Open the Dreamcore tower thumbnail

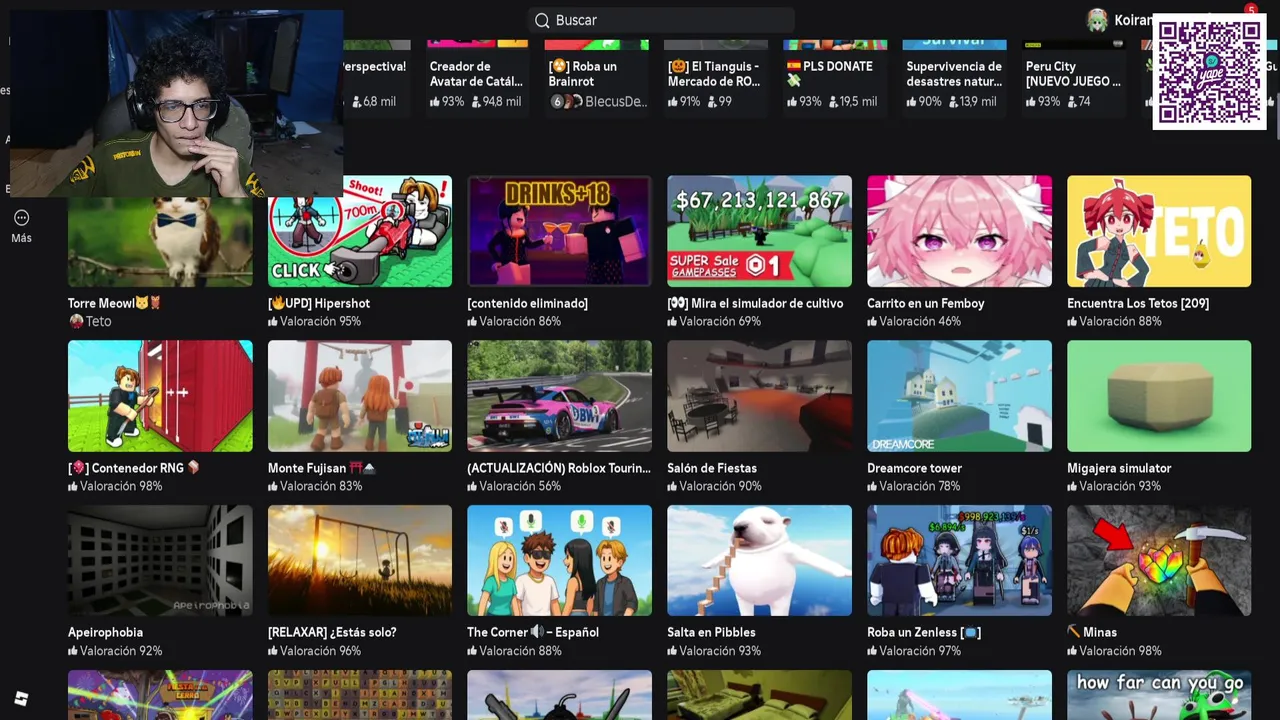959,396
